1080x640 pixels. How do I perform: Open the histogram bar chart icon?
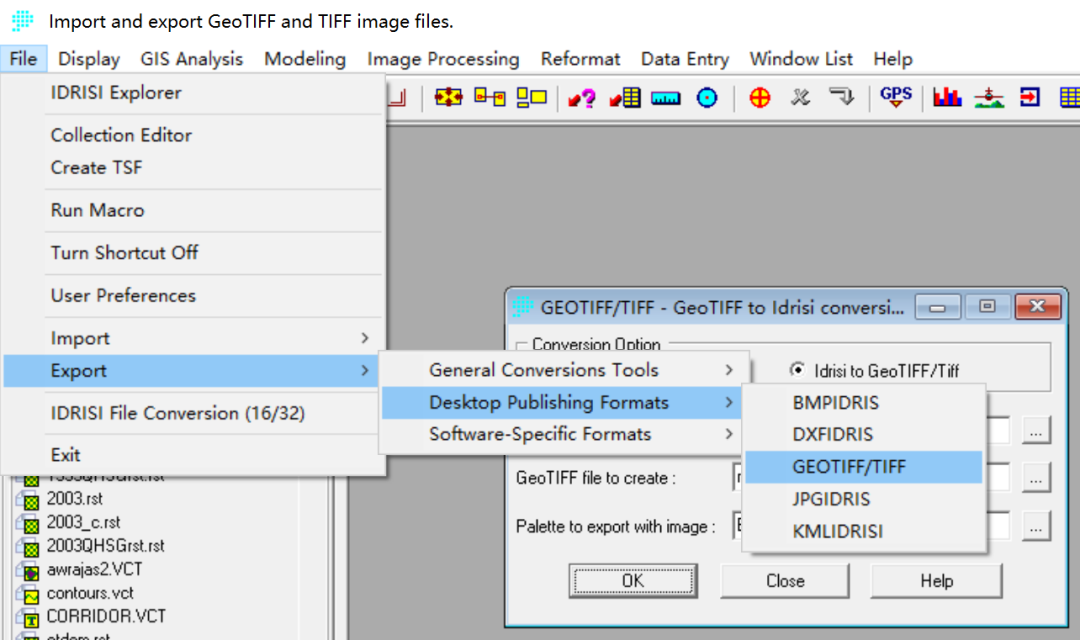[x=947, y=97]
